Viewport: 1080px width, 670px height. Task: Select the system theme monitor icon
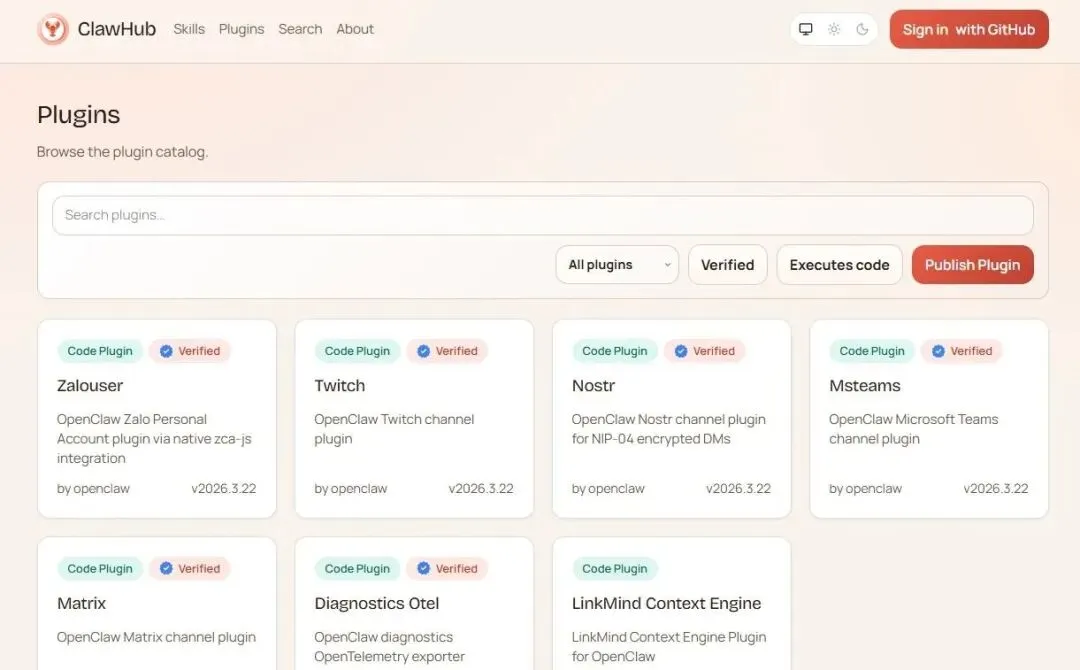[805, 29]
